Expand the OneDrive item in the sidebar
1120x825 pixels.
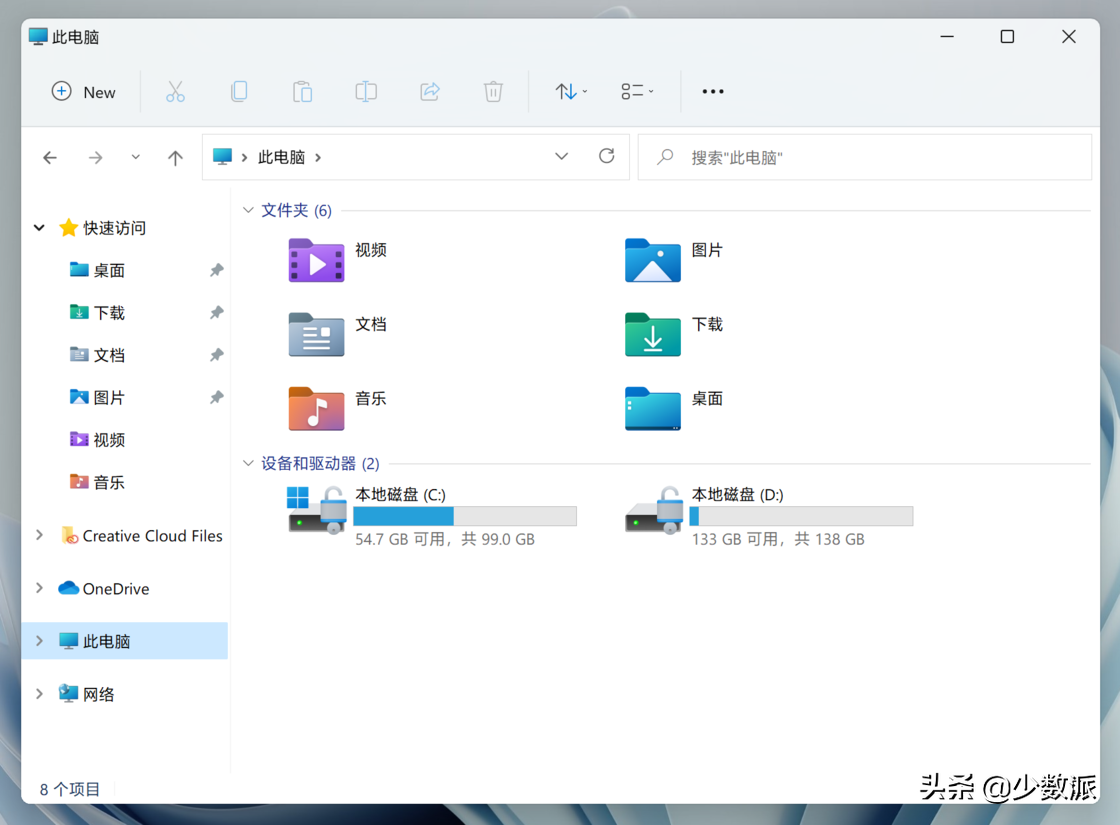(39, 588)
